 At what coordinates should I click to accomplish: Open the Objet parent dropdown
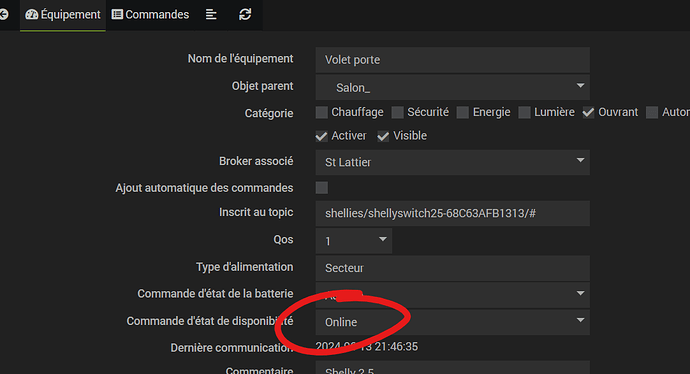tap(452, 87)
